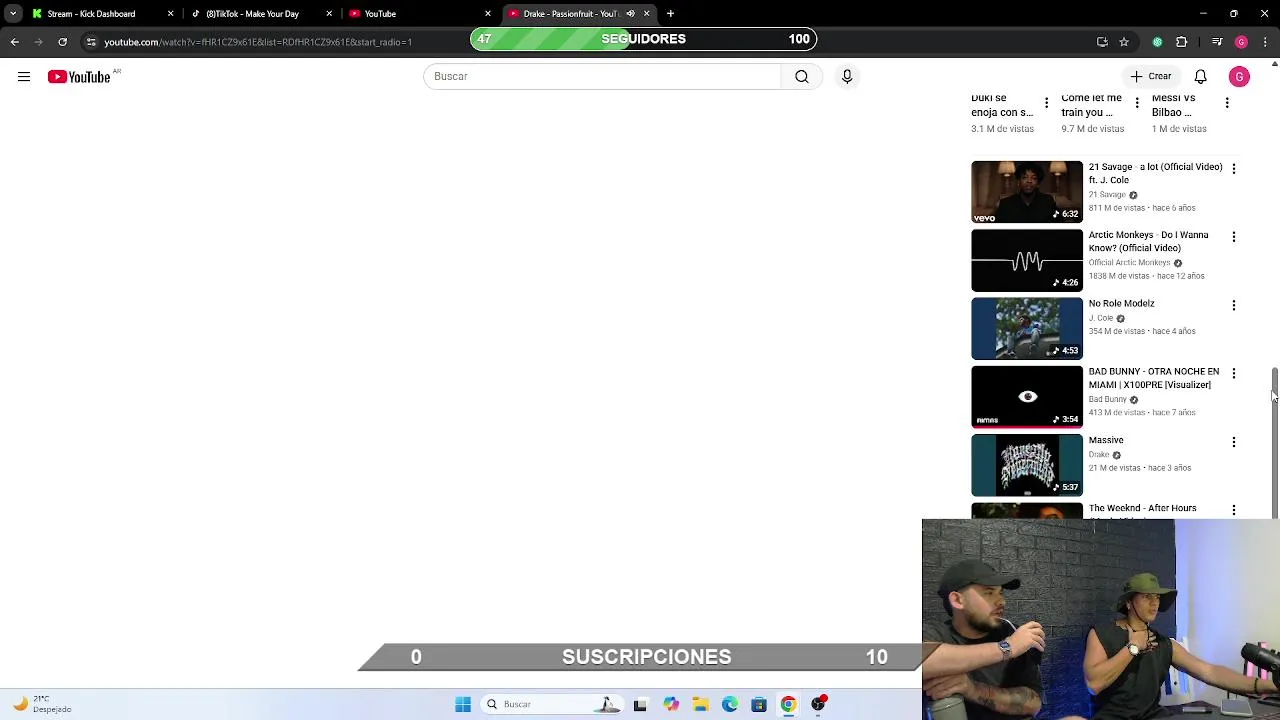Open Chrome profile avatar
Image resolution: width=1280 pixels, height=720 pixels.
point(1241,42)
